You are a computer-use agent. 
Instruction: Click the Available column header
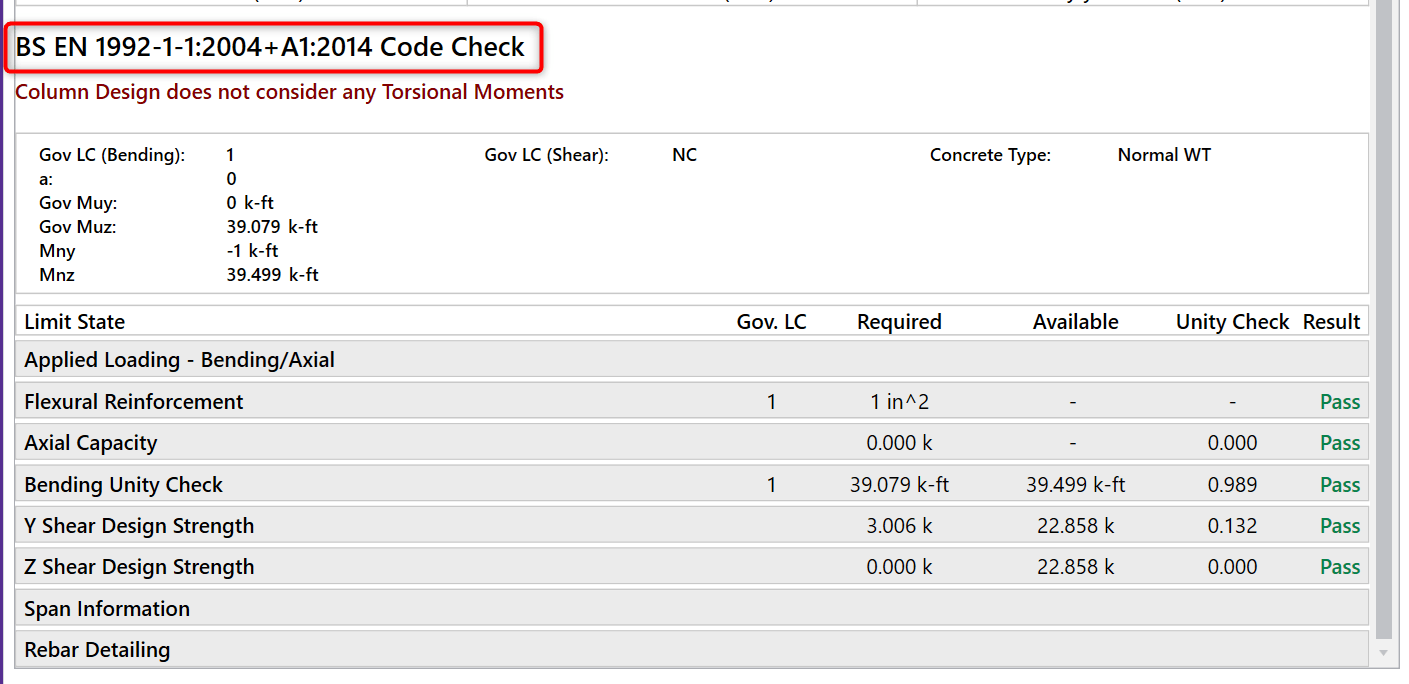pos(1075,322)
